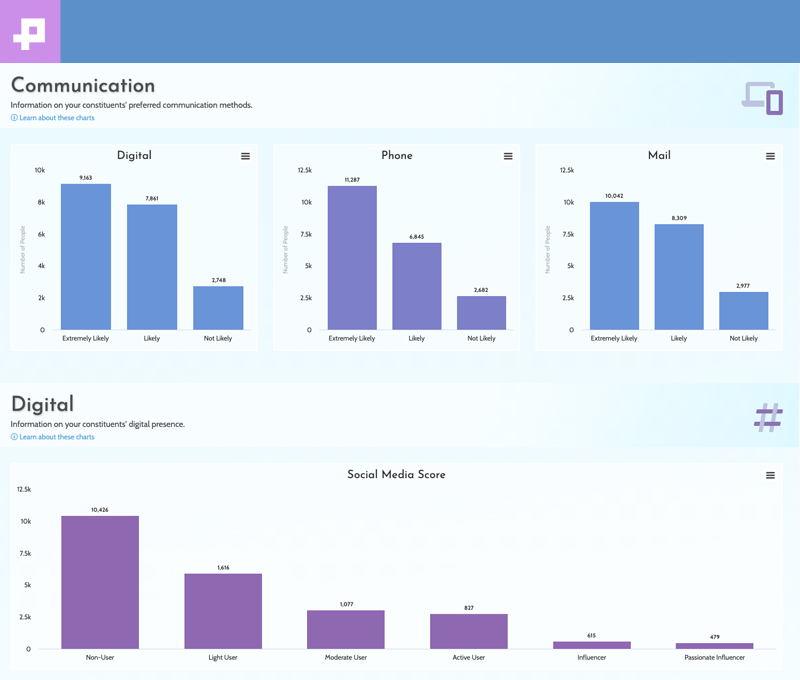Open the Mail chart's hamburger menu
The height and width of the screenshot is (680, 800).
[x=770, y=156]
